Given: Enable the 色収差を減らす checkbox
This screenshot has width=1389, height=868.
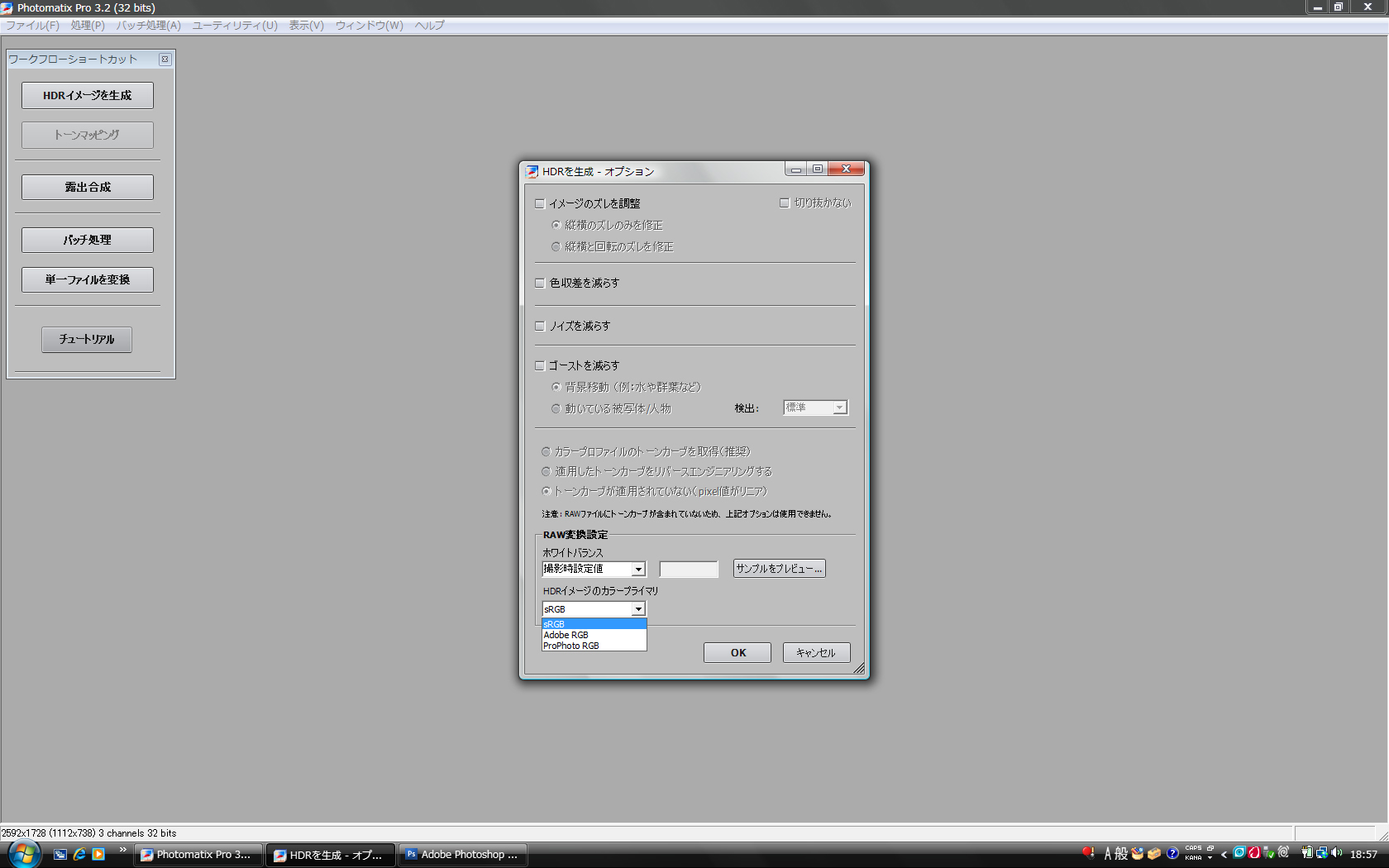Looking at the screenshot, I should 540,283.
